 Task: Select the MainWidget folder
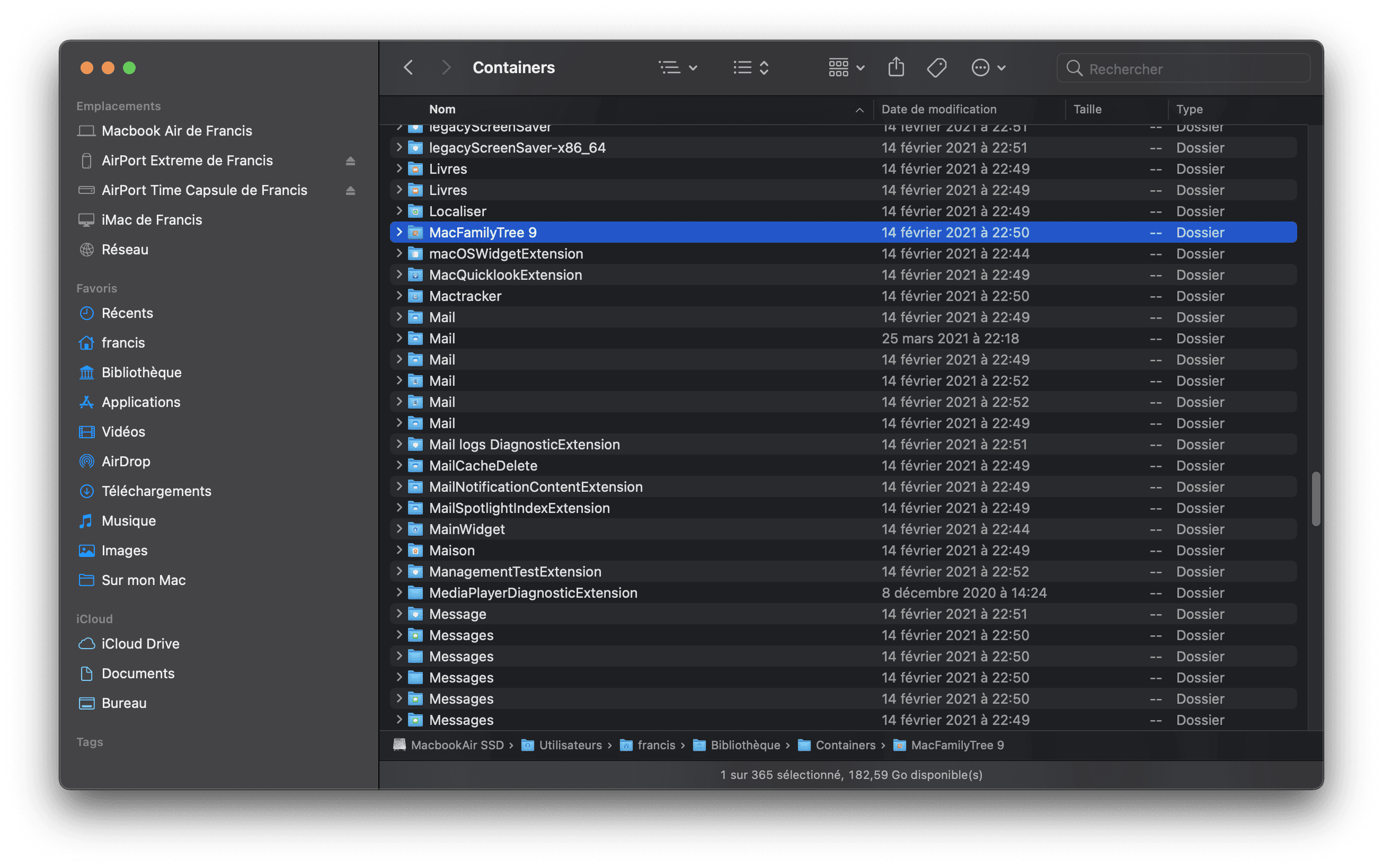[843, 529]
